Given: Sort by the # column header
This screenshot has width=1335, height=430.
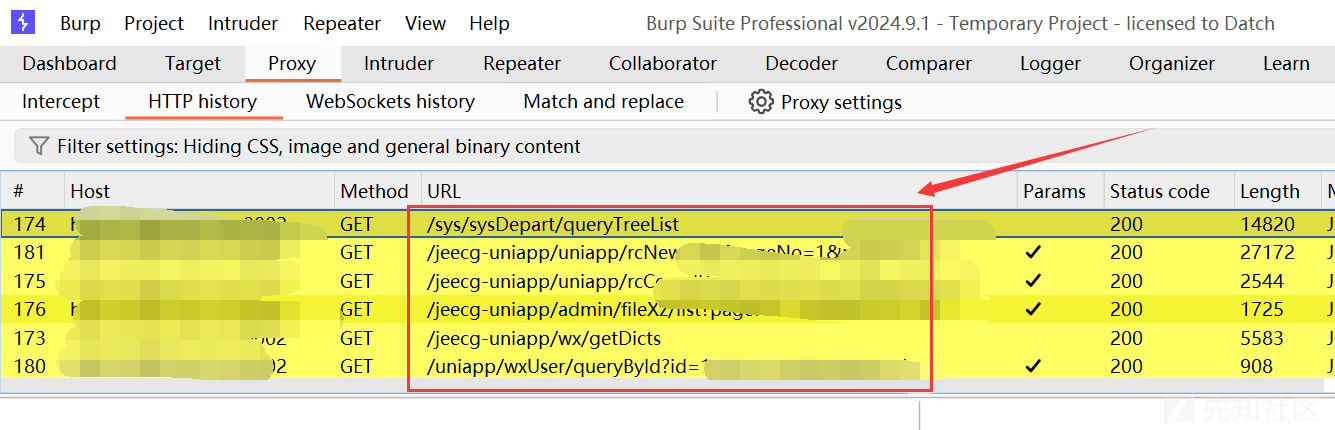Looking at the screenshot, I should 33,191.
